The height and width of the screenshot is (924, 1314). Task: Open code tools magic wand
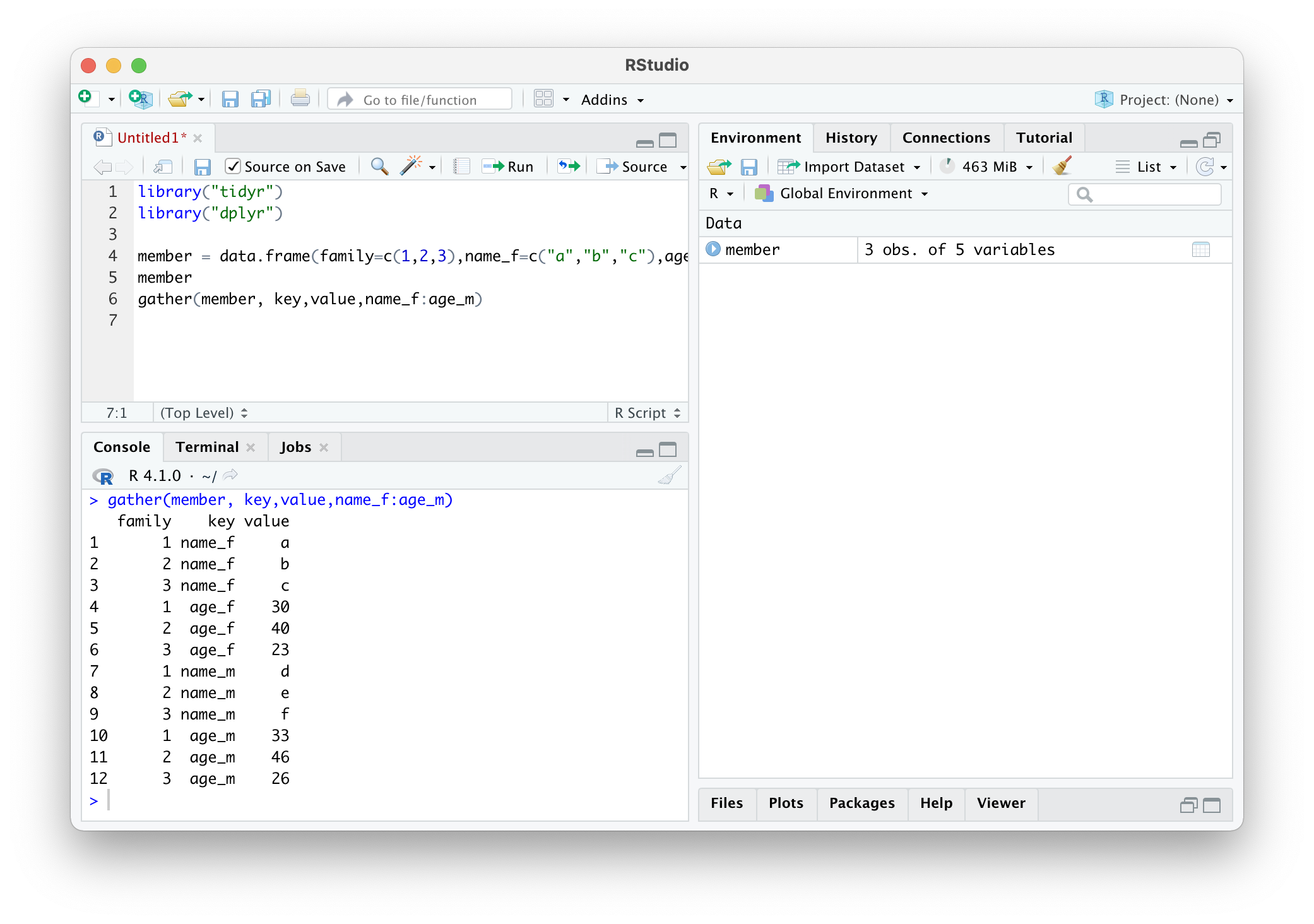pos(411,166)
